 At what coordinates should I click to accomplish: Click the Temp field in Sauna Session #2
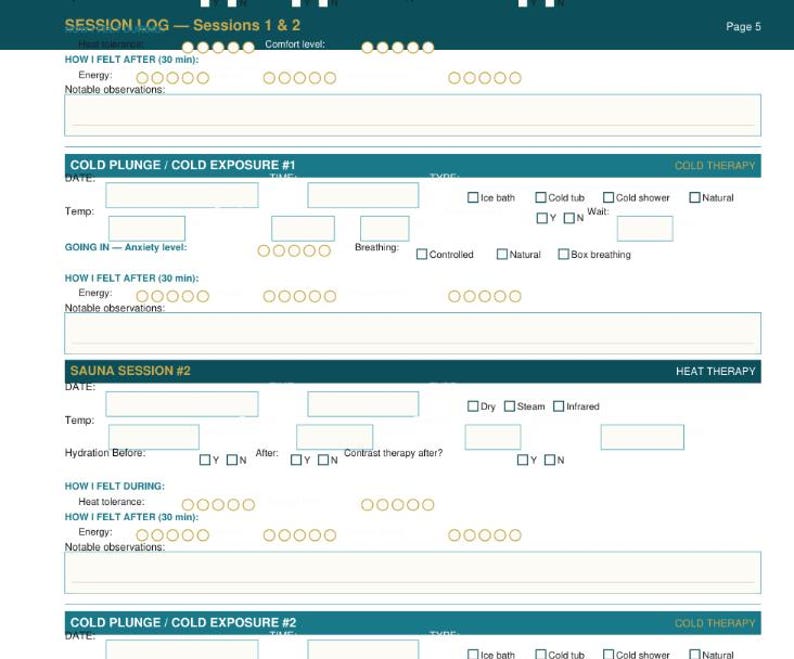(x=154, y=437)
